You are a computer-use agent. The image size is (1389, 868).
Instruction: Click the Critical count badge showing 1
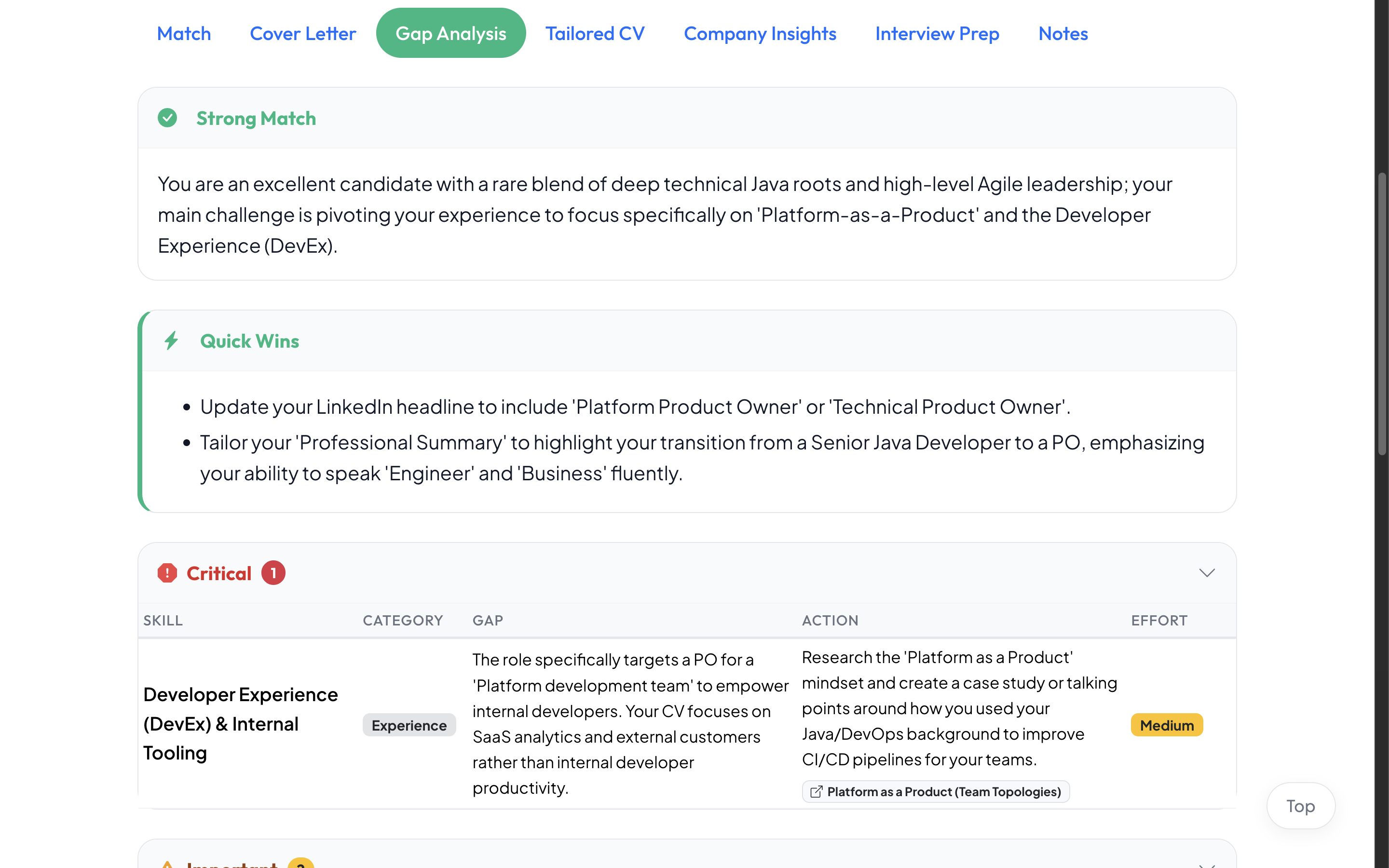click(273, 573)
